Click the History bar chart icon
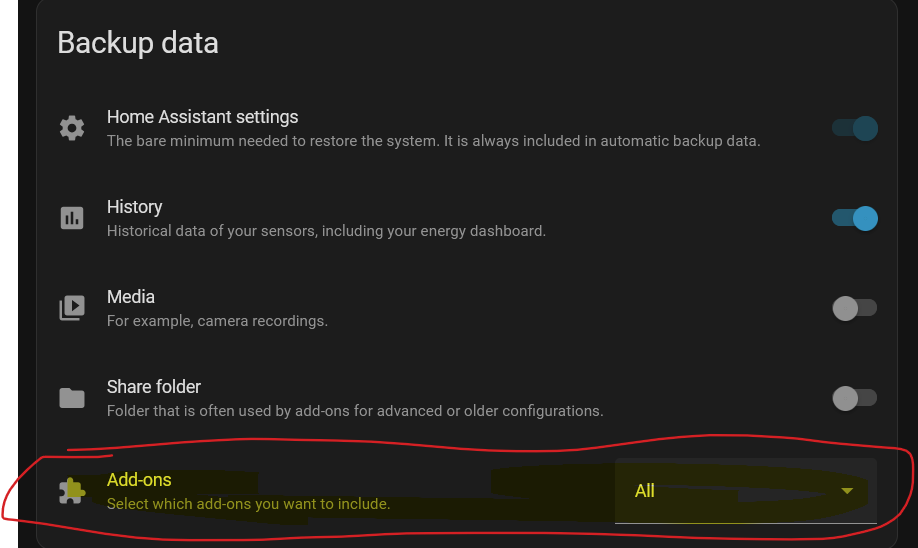 pos(72,218)
